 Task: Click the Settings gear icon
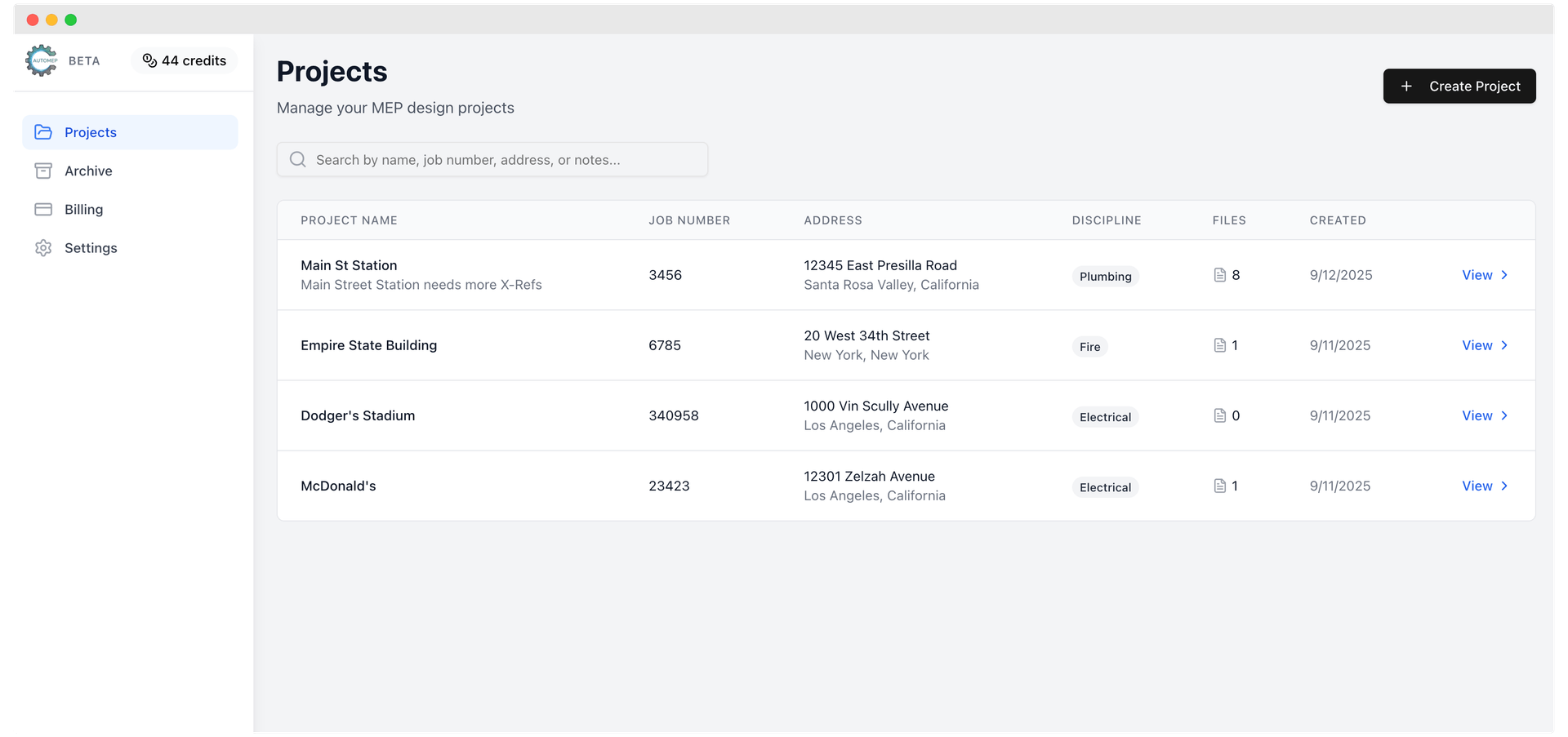[x=43, y=248]
